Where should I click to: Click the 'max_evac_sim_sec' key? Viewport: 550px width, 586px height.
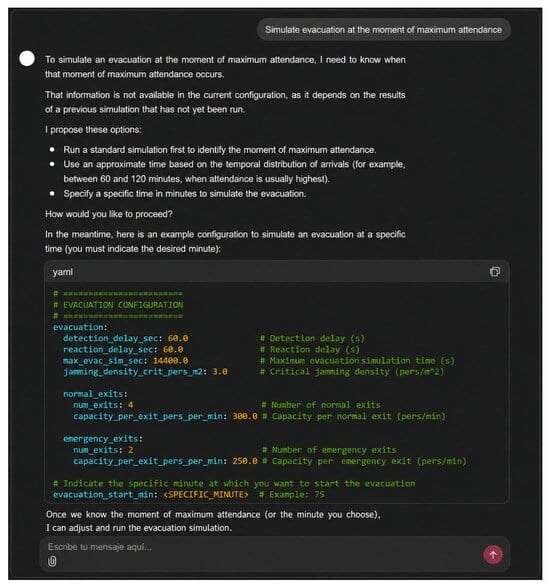tap(103, 361)
